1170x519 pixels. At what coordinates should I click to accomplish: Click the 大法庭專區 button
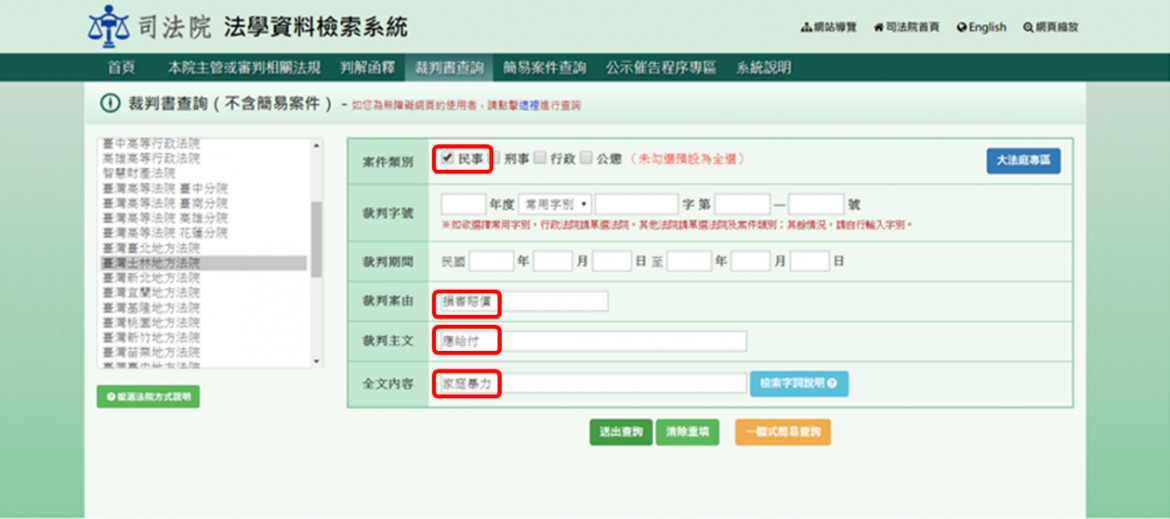(1022, 161)
